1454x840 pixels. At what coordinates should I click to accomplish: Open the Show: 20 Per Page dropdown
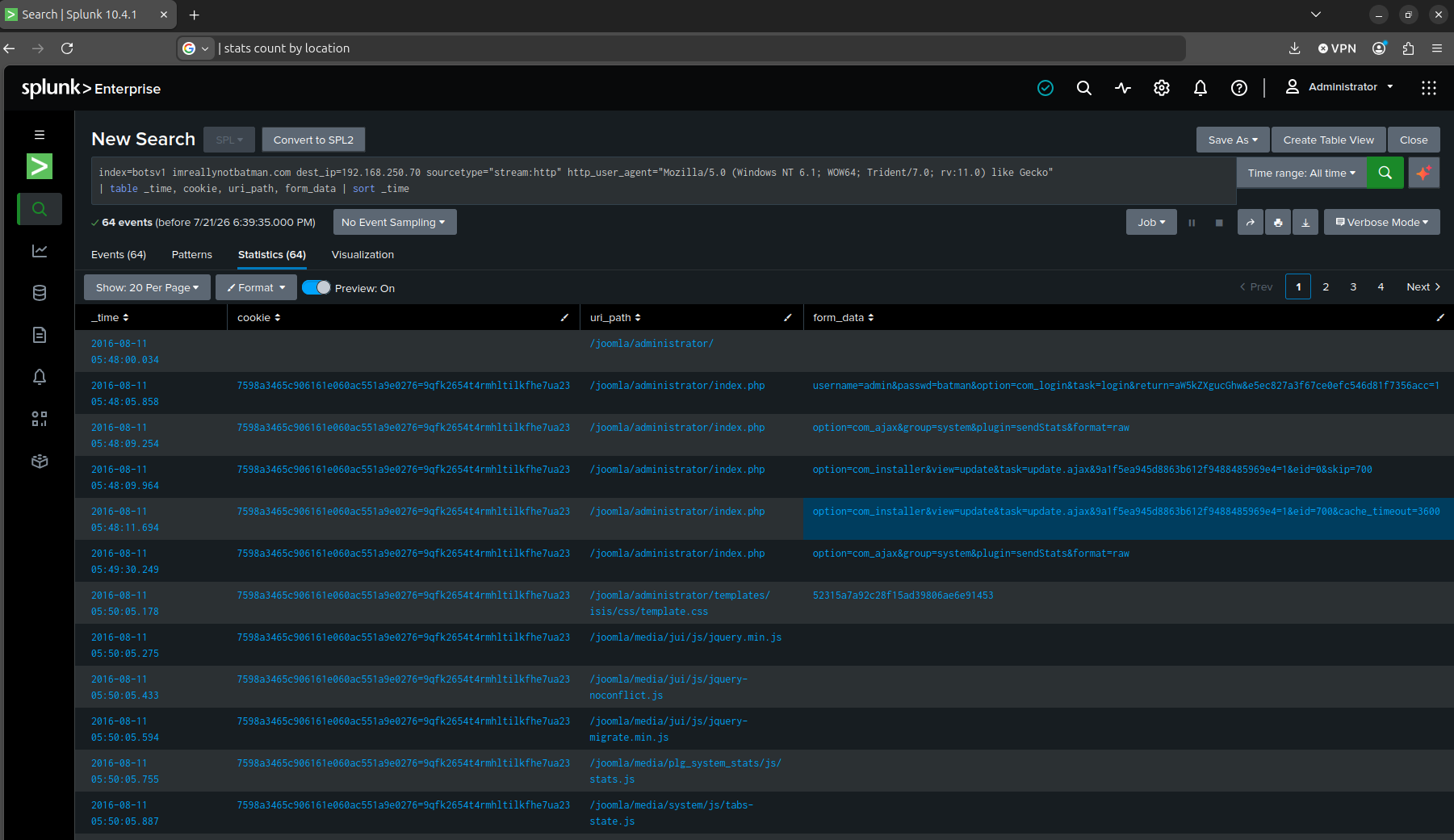pos(147,287)
